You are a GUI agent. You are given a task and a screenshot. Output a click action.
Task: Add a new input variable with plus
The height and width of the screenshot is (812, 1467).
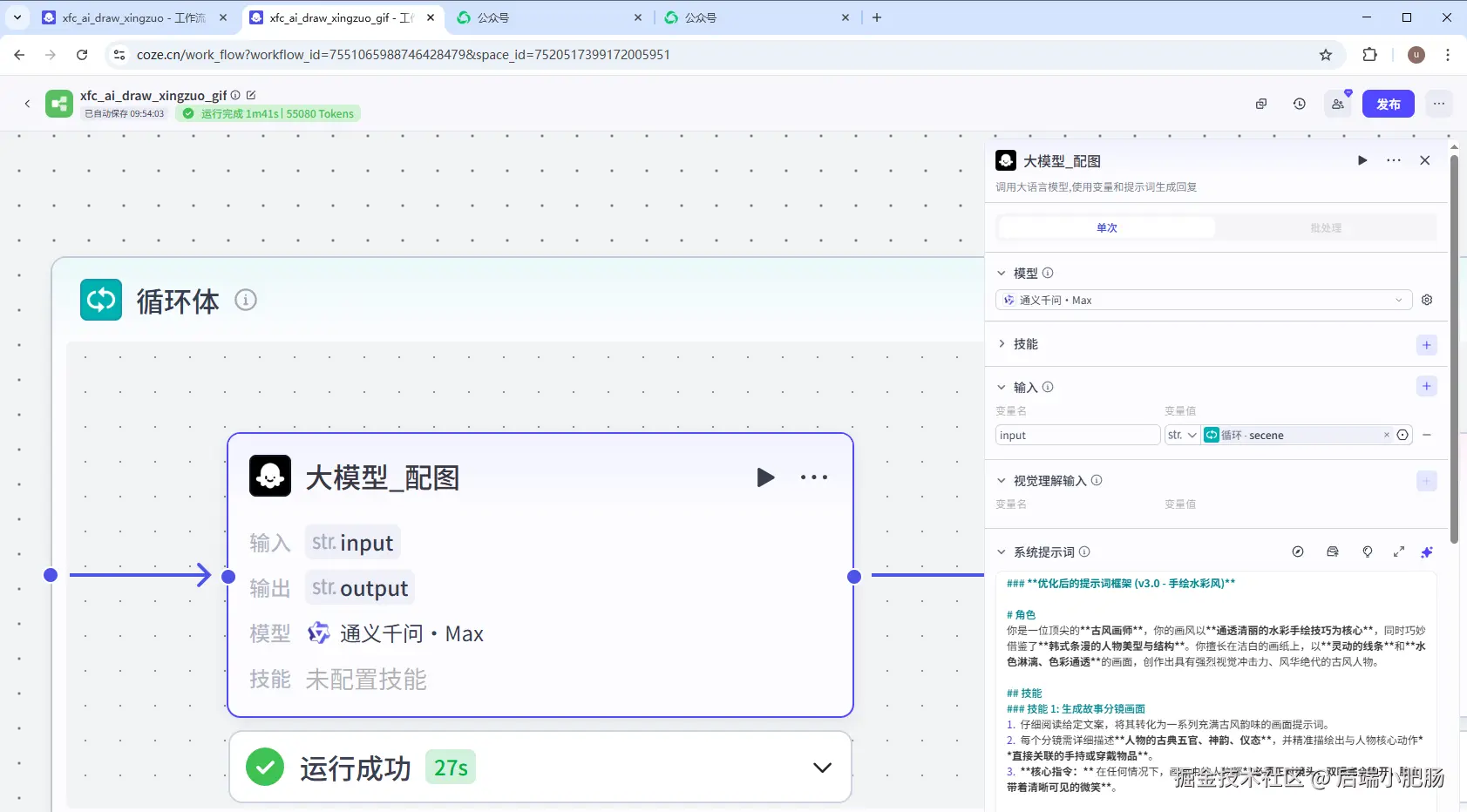click(1427, 386)
